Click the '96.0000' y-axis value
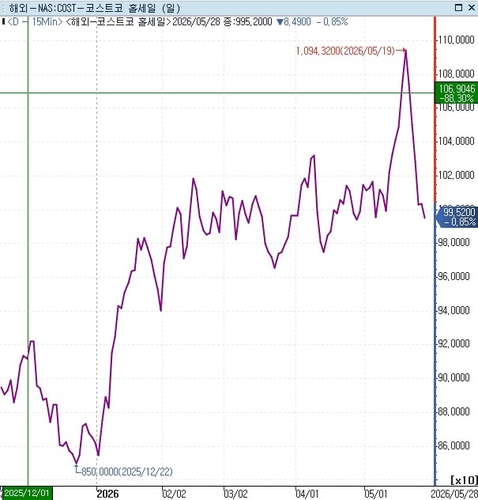 coord(454,276)
